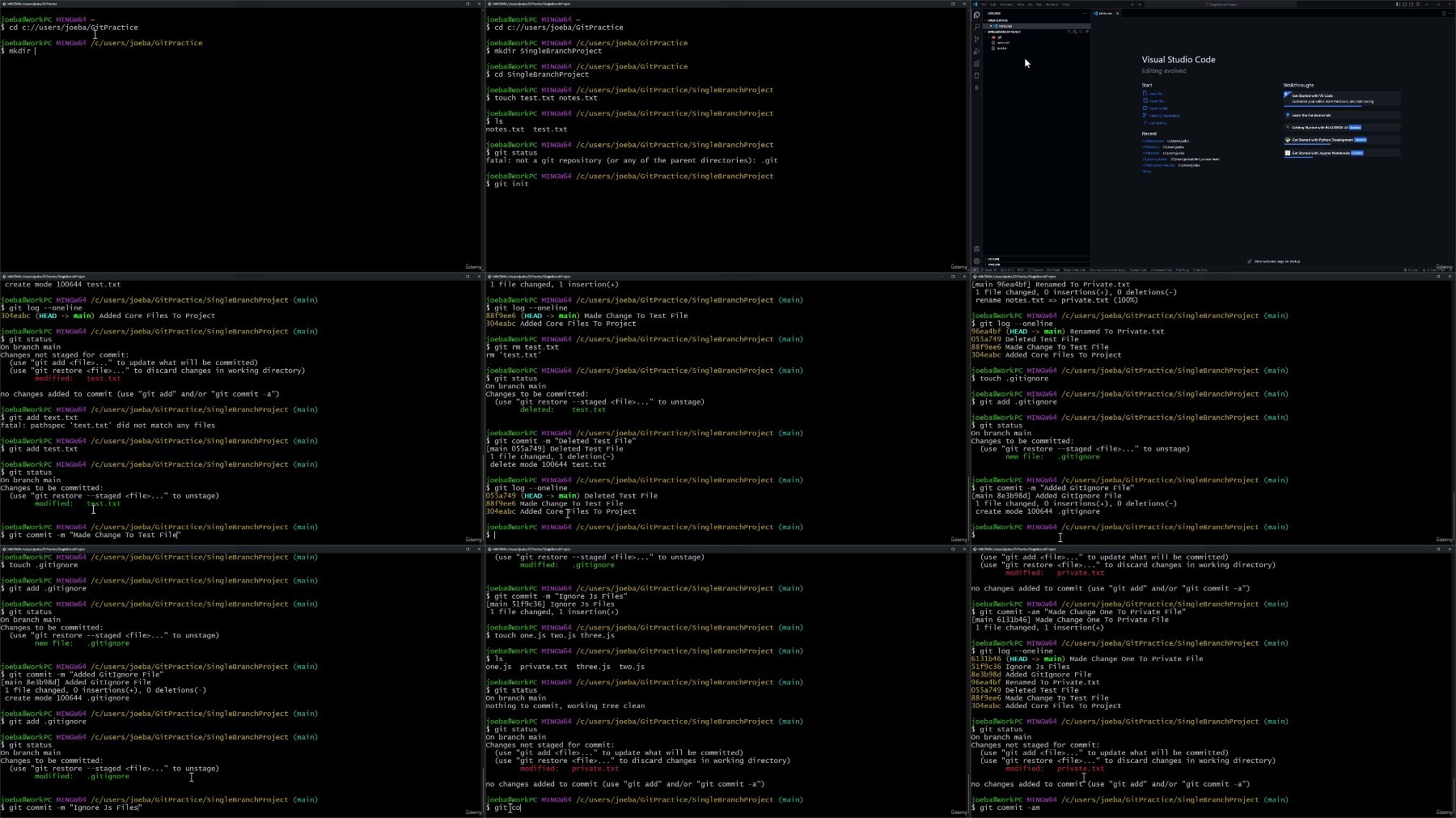The image size is (1456, 818).
Task: Select test.txt in the VS Code explorer
Action: (1001, 49)
